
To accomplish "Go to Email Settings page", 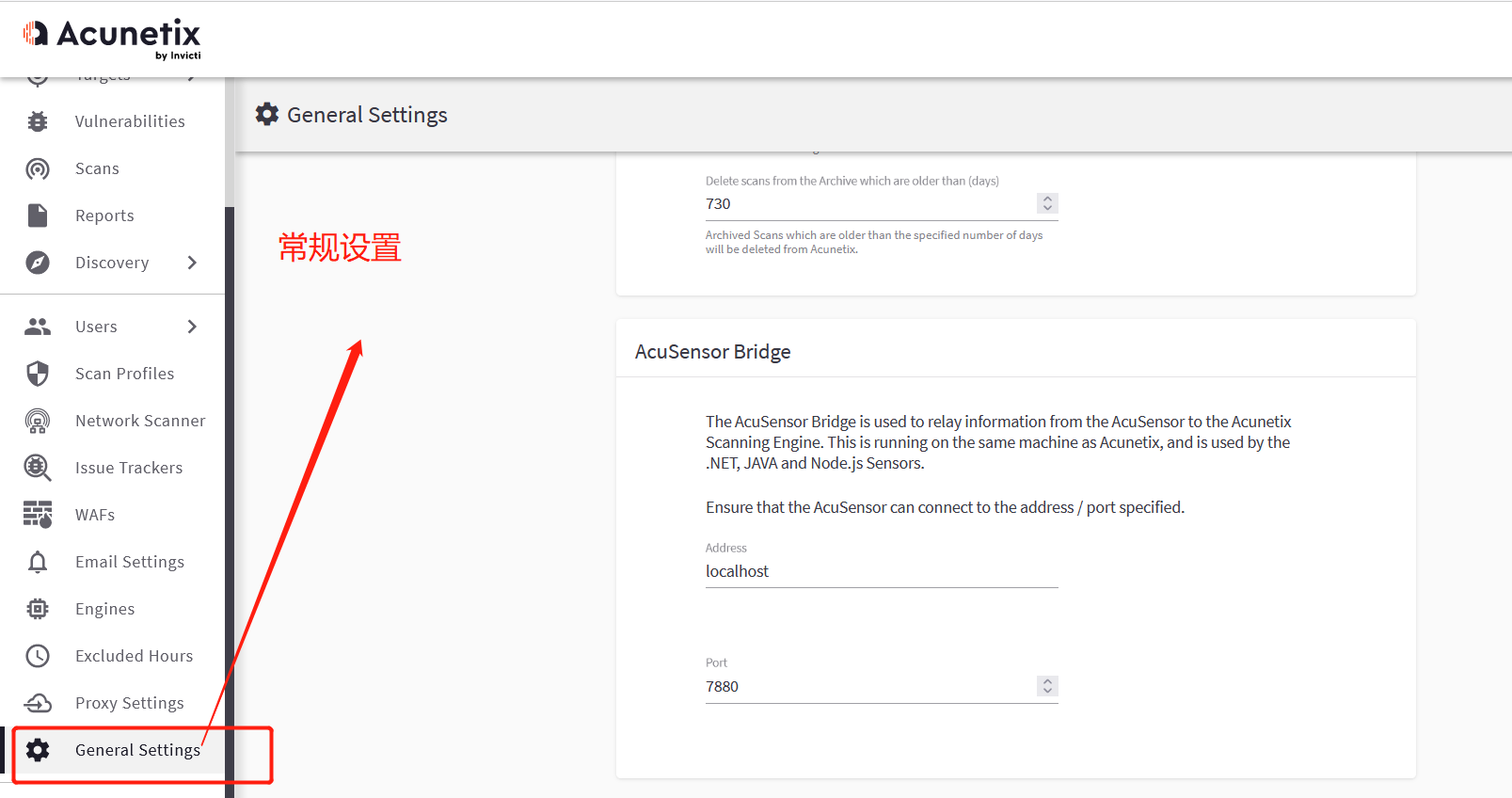I will click(130, 562).
